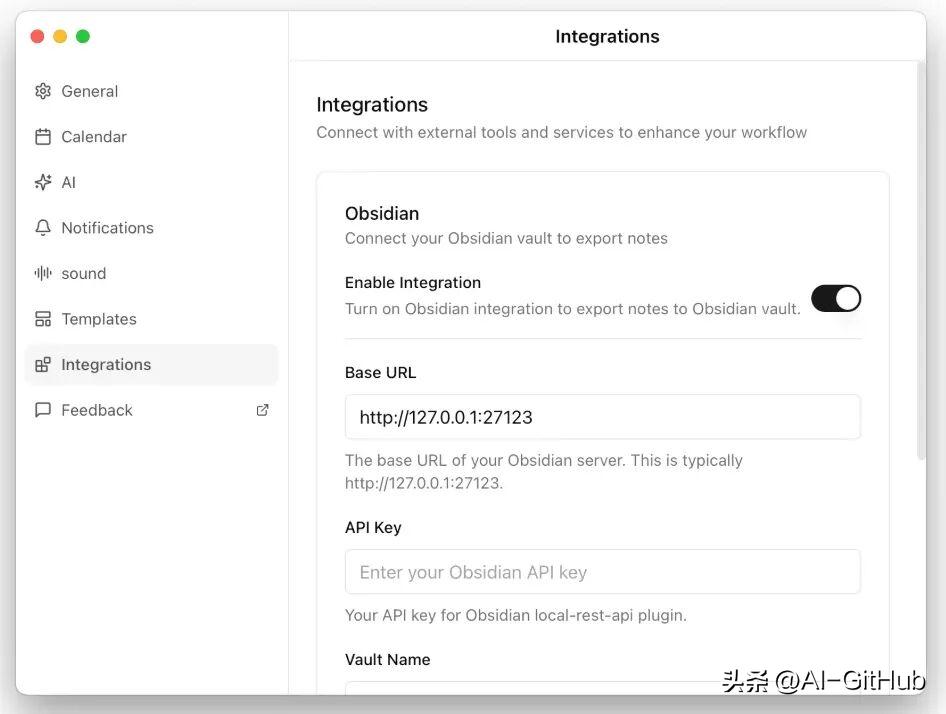
Task: Focus the Obsidian API Key field
Action: click(603, 572)
